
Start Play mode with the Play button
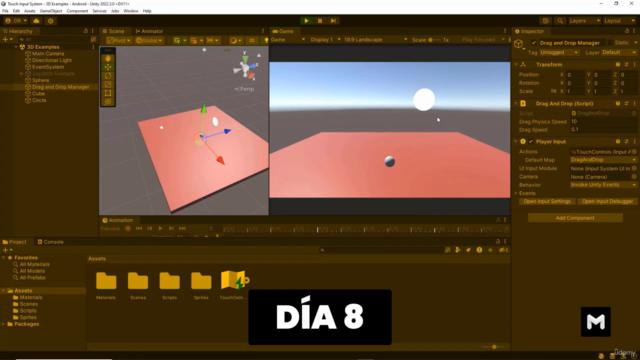coord(306,21)
